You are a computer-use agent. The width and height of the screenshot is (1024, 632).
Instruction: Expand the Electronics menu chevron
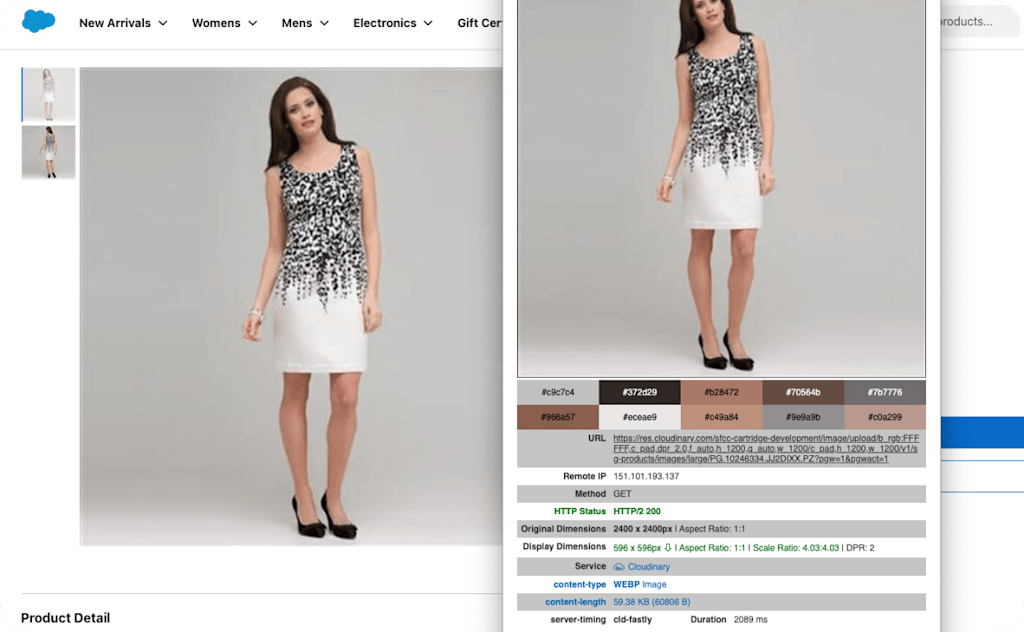coord(428,24)
